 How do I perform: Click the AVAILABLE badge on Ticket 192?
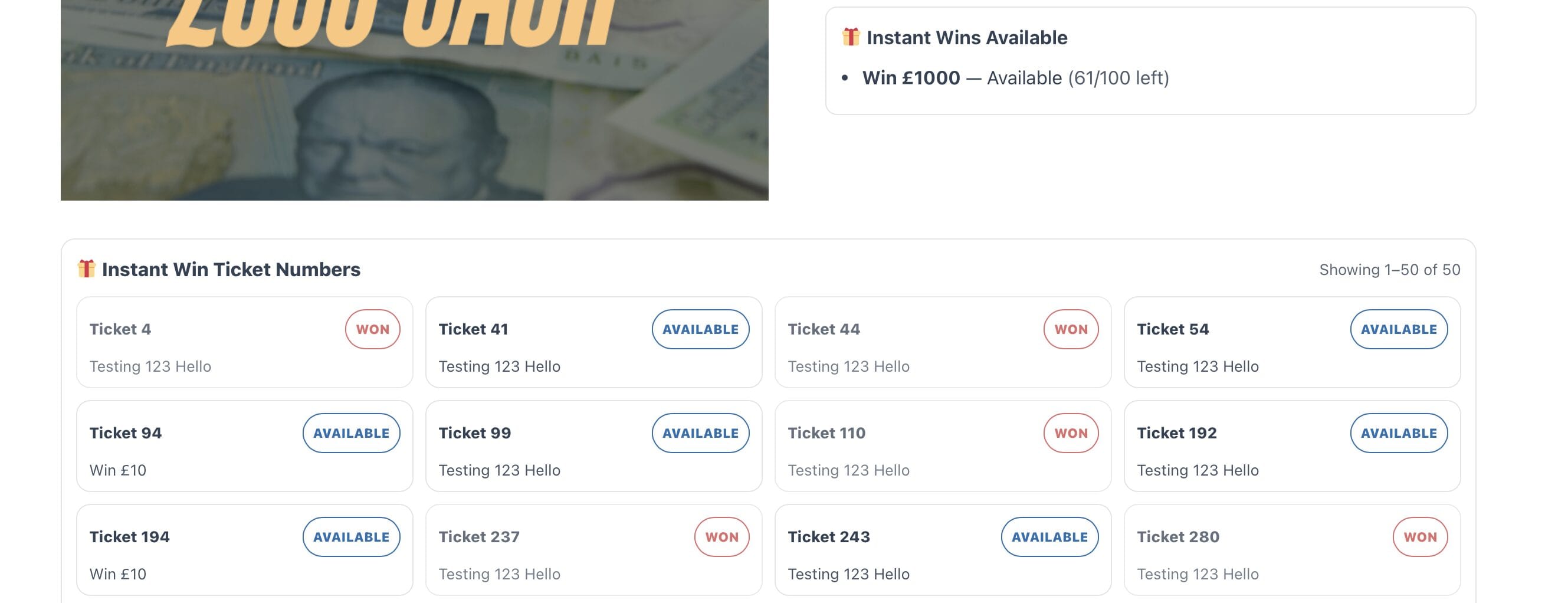click(x=1398, y=432)
